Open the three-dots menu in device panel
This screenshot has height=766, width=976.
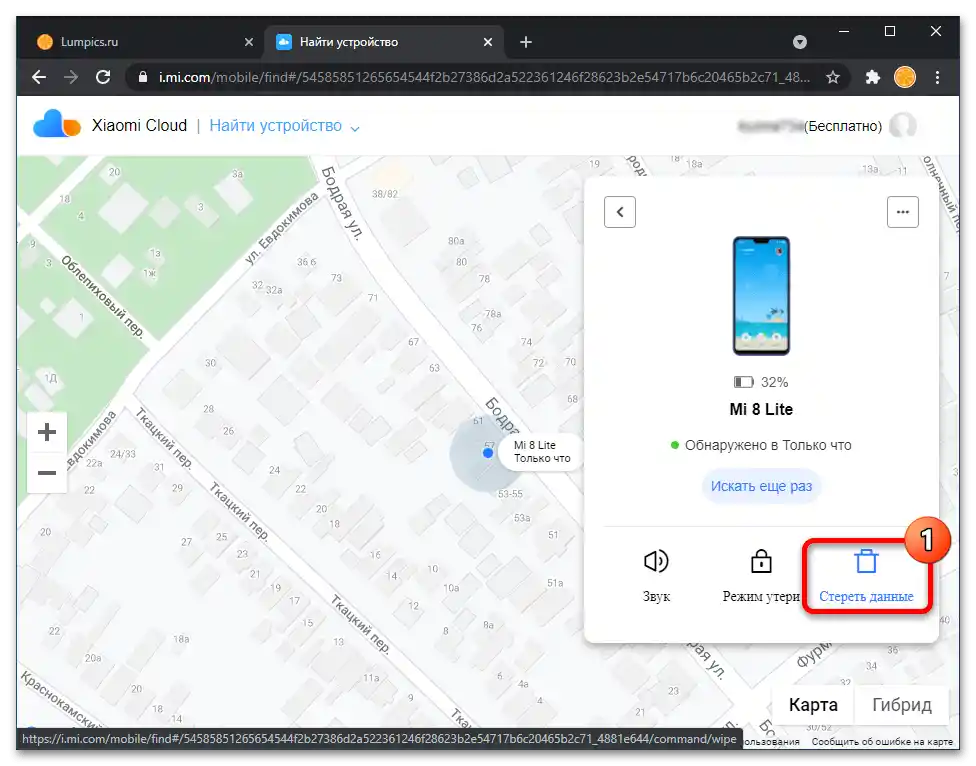[903, 212]
